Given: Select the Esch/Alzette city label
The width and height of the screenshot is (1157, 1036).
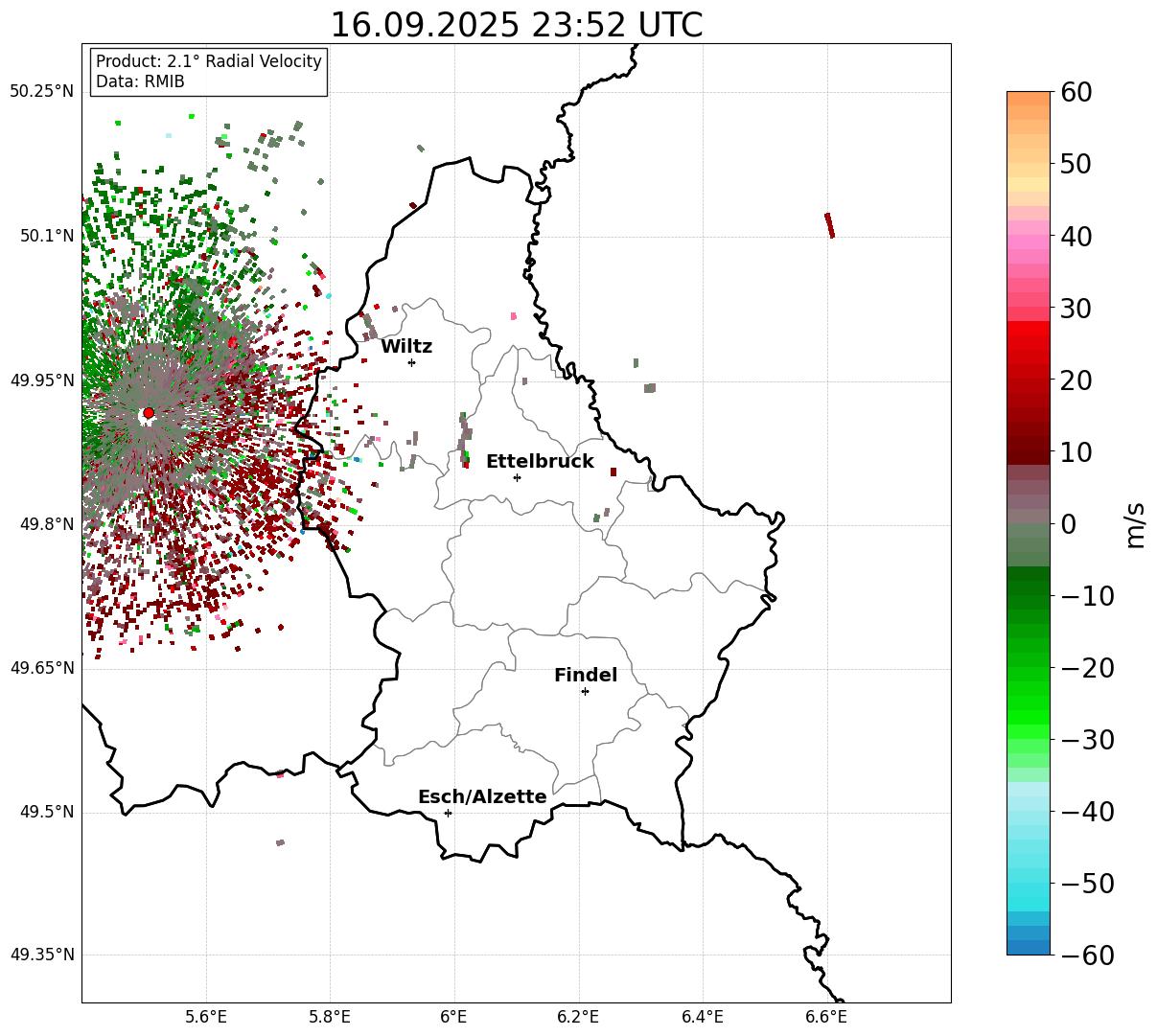Looking at the screenshot, I should [x=482, y=797].
